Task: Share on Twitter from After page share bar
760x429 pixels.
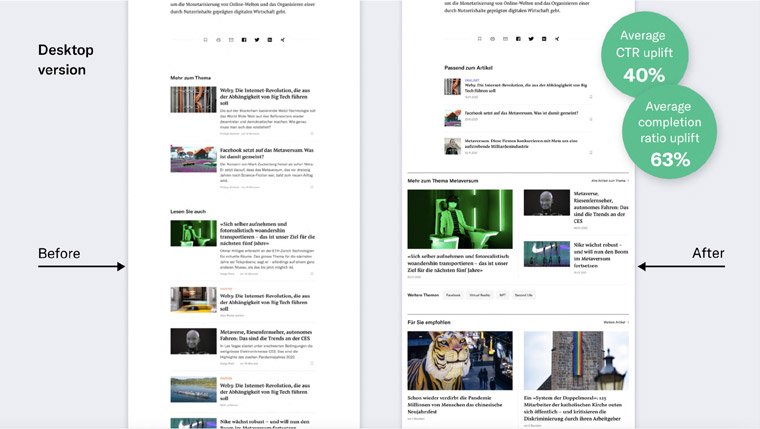Action: coord(531,39)
